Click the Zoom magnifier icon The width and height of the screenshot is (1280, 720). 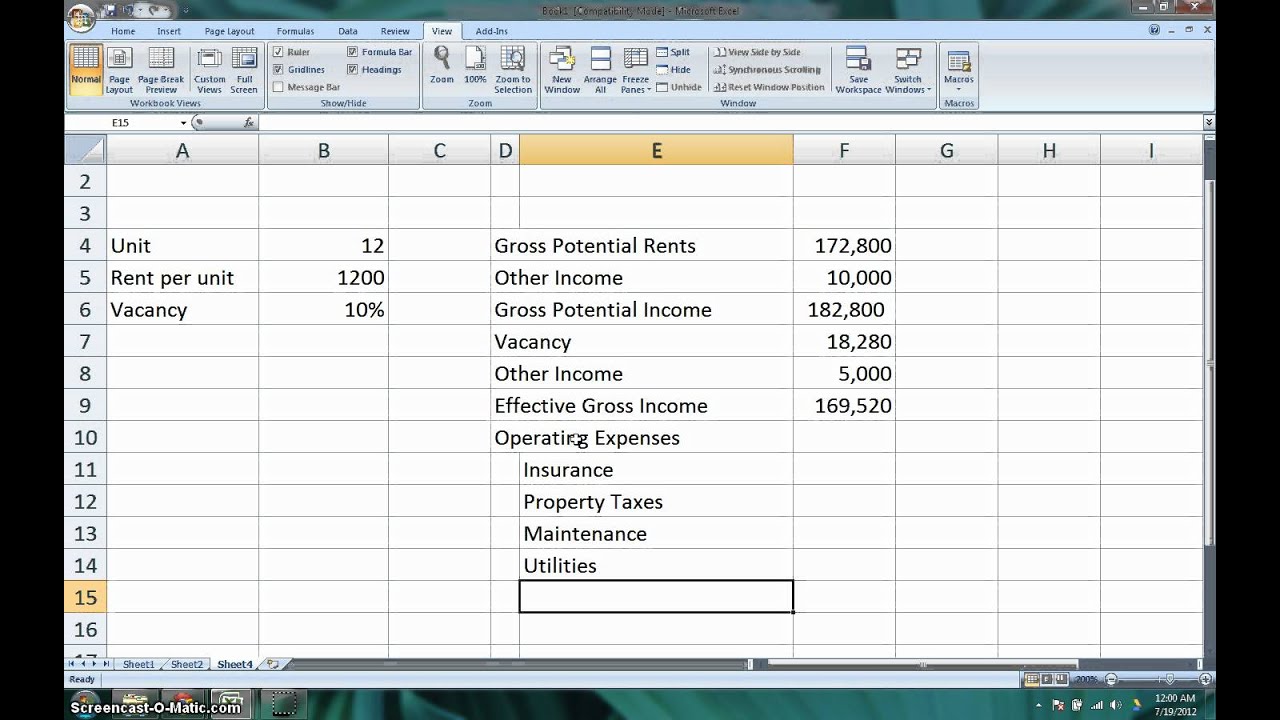click(441, 65)
